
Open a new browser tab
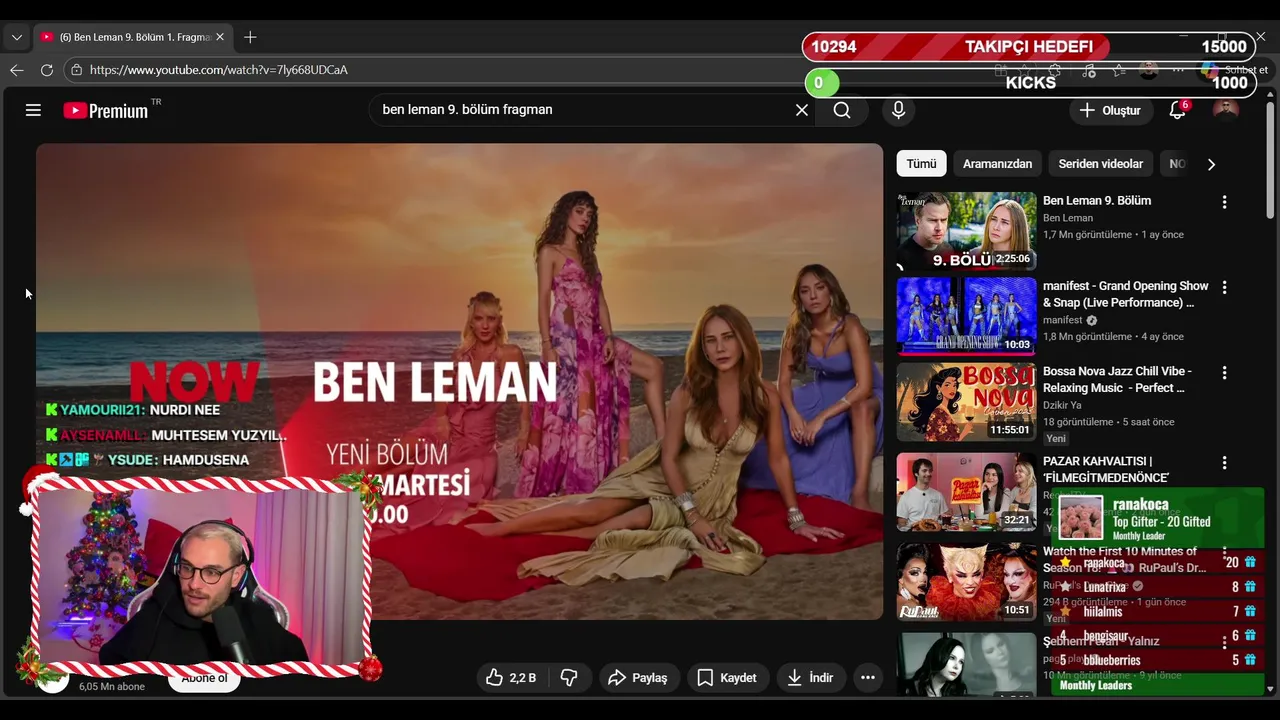pos(250,37)
